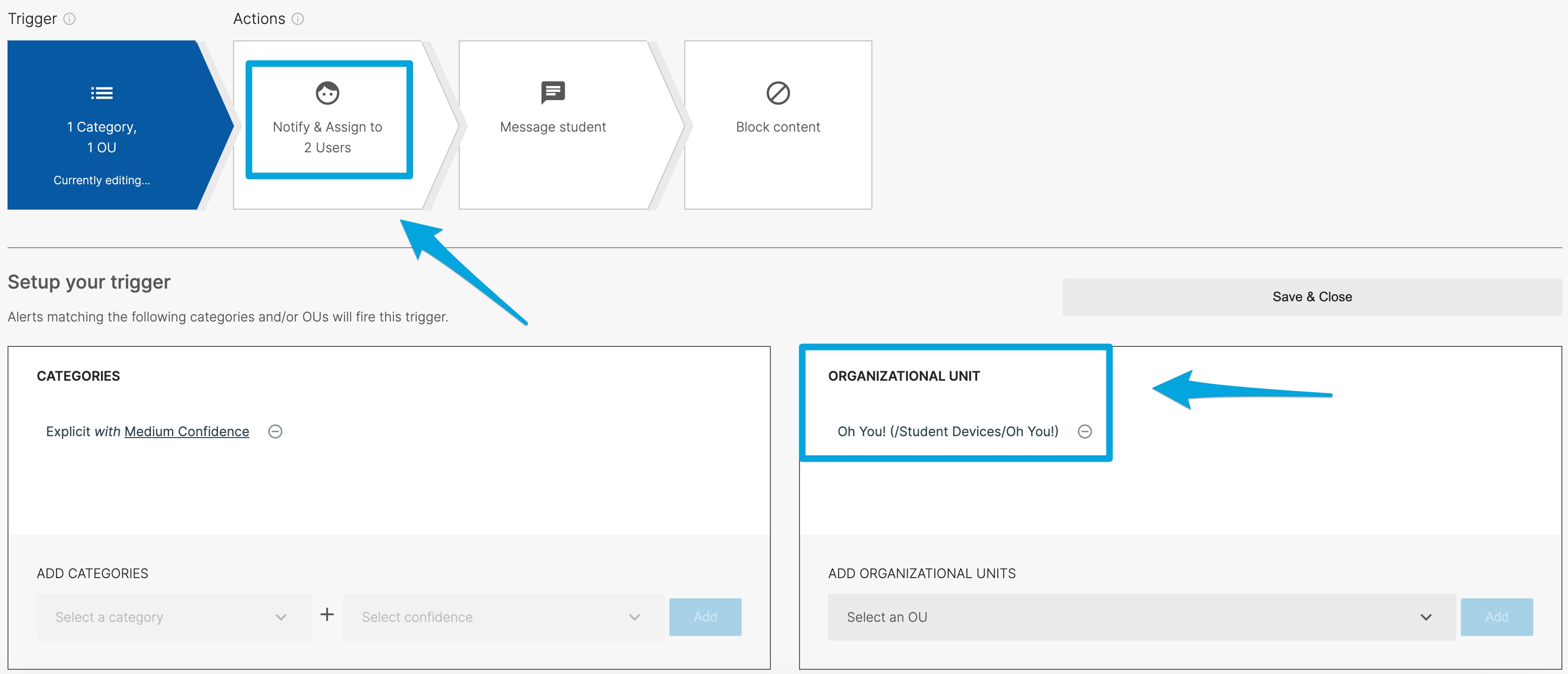Open the Select a category dropdown

click(173, 618)
